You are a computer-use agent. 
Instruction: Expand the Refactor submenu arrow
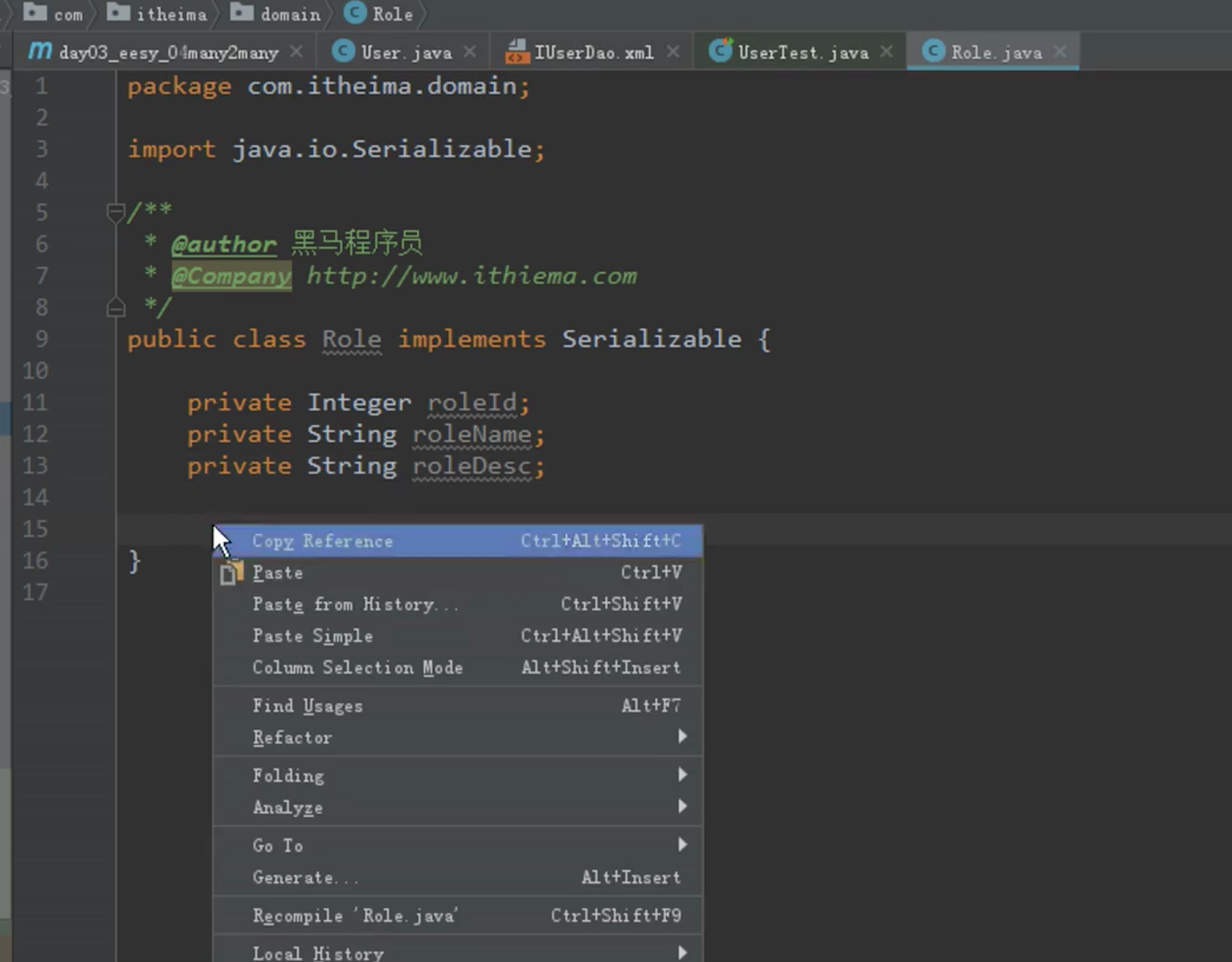tap(682, 736)
